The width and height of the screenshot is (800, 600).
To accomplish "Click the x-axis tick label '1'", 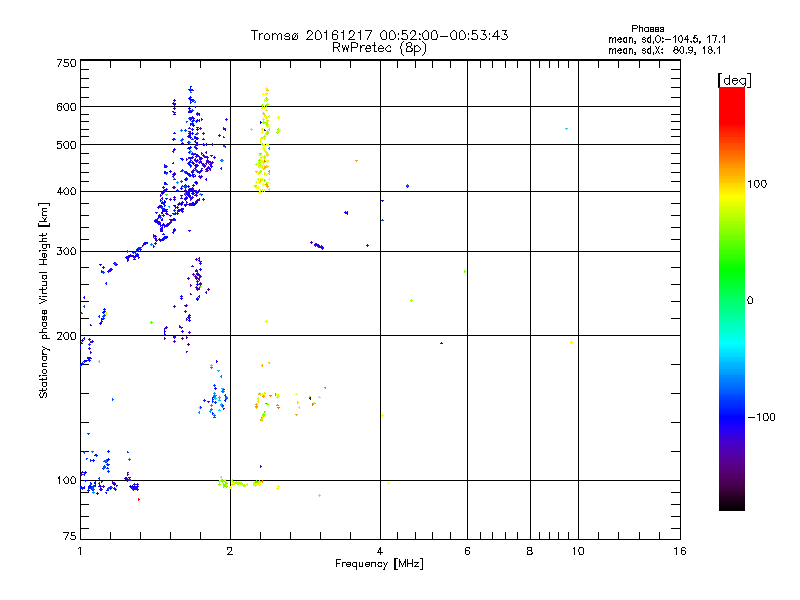I will click(80, 551).
